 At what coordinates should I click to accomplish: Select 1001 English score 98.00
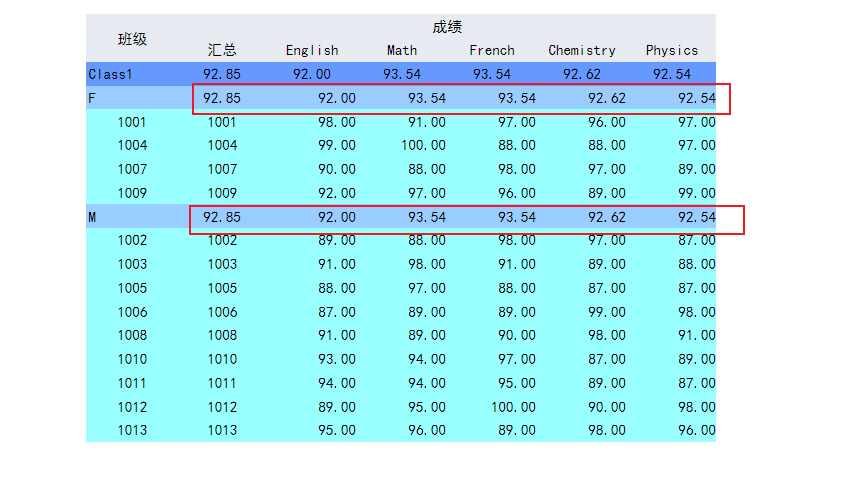pos(337,122)
